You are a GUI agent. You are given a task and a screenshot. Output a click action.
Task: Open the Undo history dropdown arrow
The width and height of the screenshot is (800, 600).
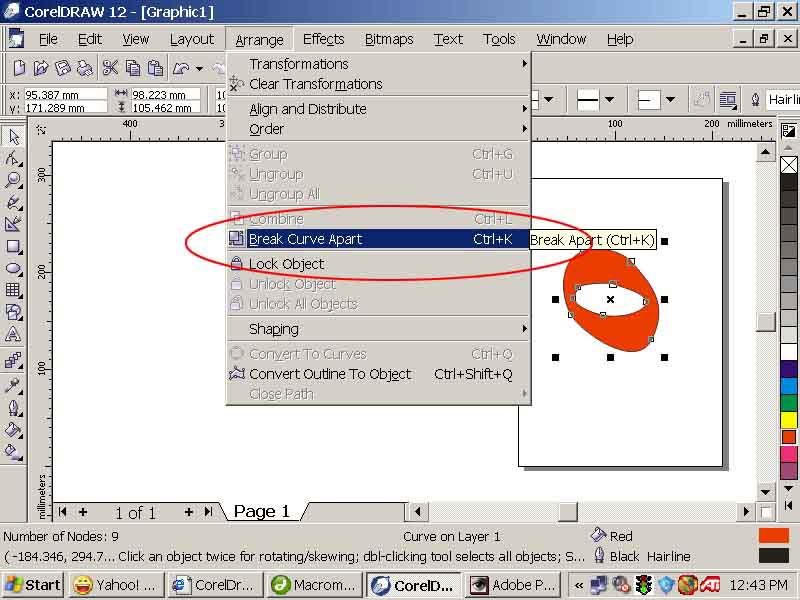tap(199, 68)
